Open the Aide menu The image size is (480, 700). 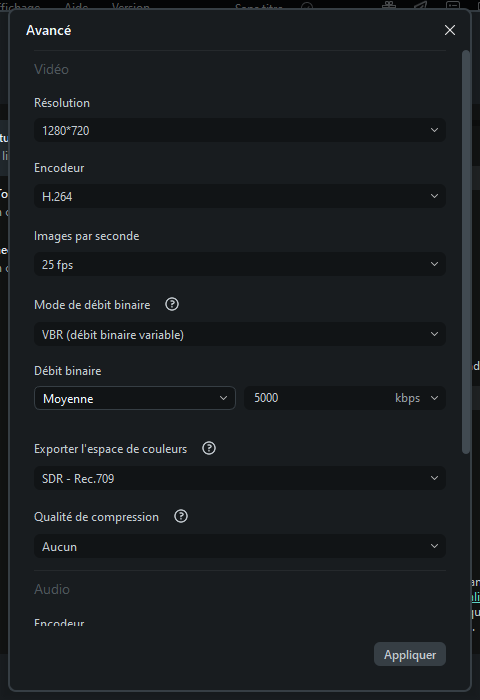[x=76, y=6]
